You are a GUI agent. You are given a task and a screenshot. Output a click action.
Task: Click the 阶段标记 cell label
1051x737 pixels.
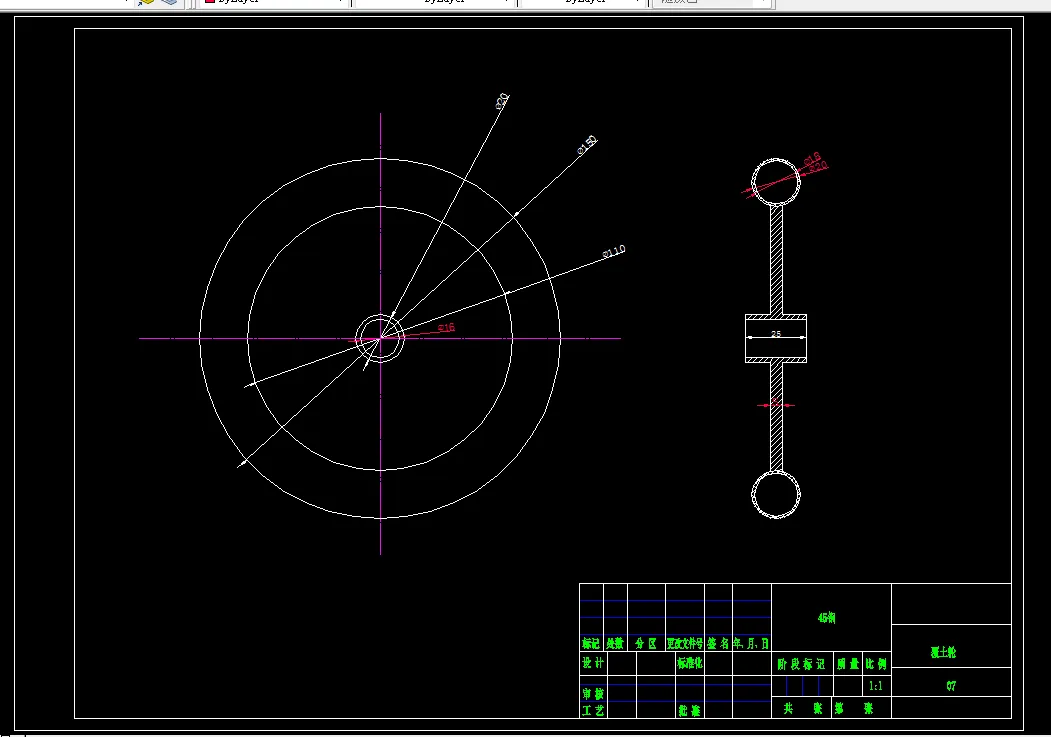click(x=801, y=664)
